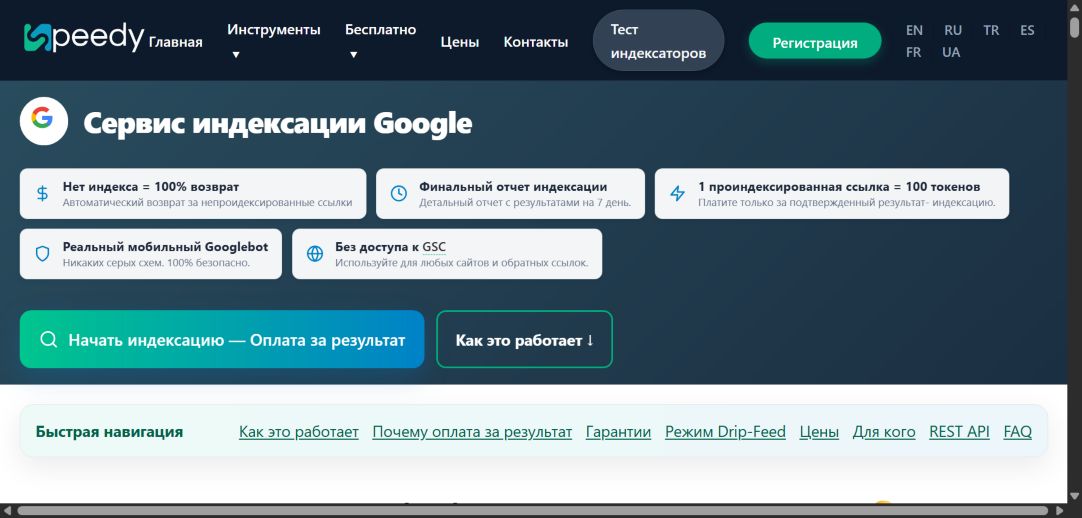Open the Контакты page
This screenshot has height=518, width=1082.
[x=536, y=42]
